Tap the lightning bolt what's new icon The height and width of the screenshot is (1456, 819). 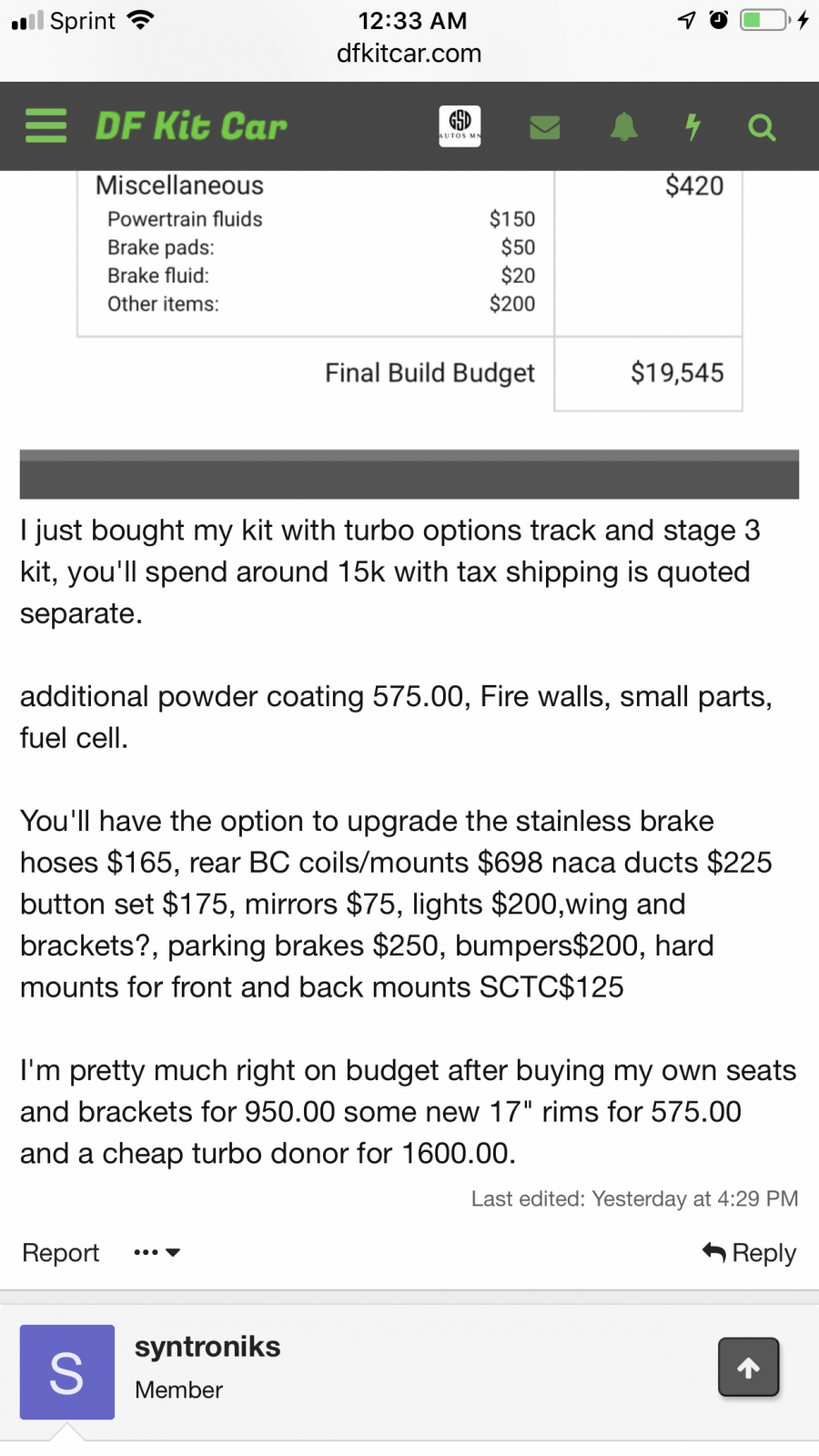[693, 126]
